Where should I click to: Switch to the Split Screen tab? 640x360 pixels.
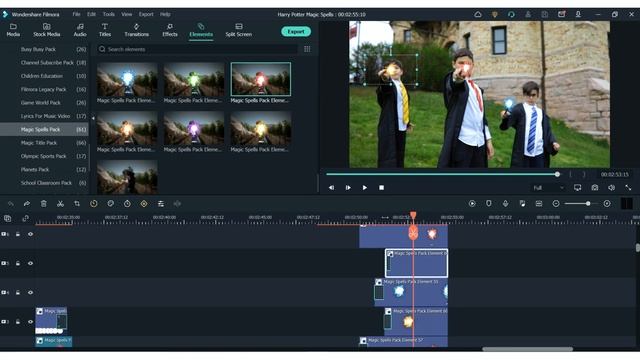[239, 30]
